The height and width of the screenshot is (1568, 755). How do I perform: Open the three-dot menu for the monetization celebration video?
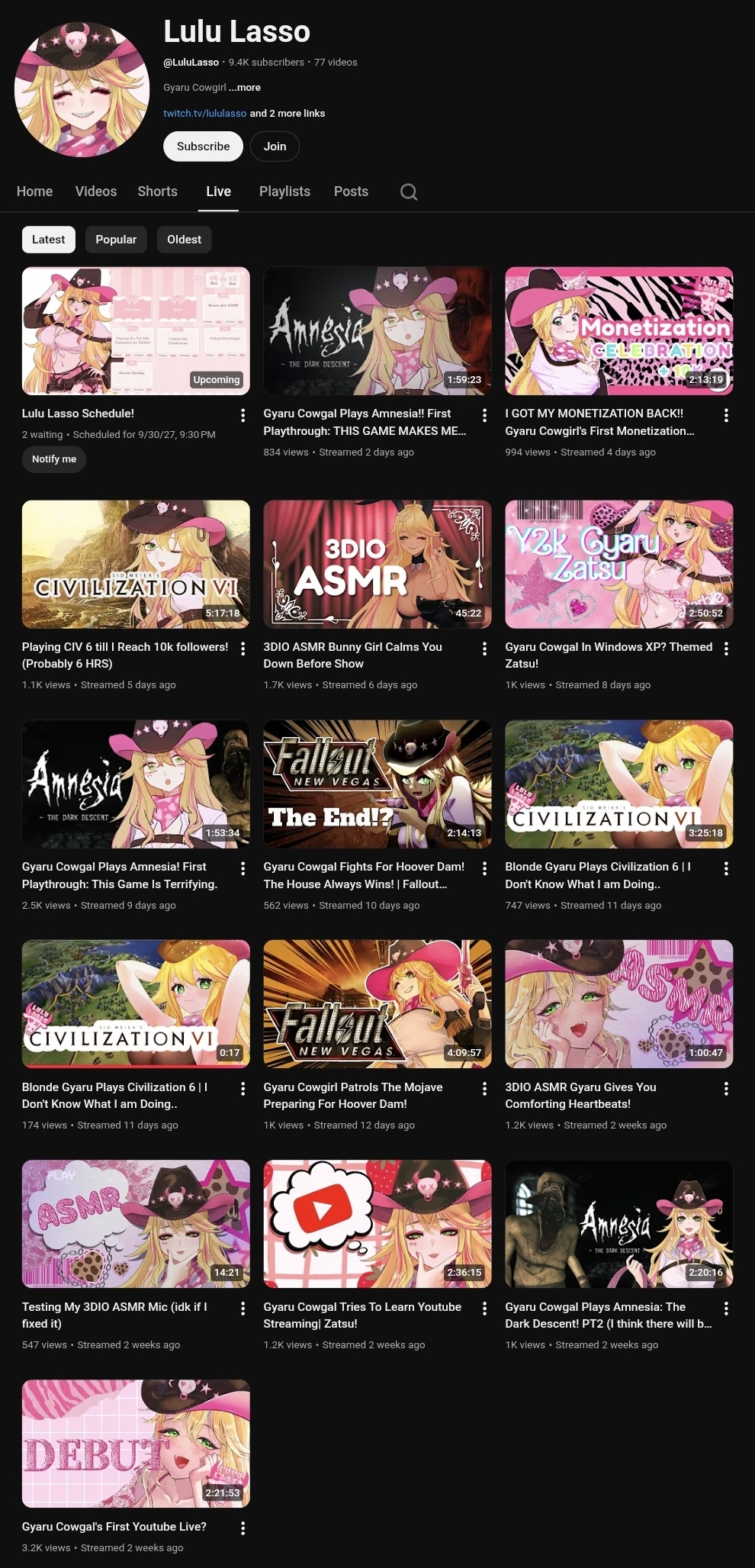(x=726, y=415)
